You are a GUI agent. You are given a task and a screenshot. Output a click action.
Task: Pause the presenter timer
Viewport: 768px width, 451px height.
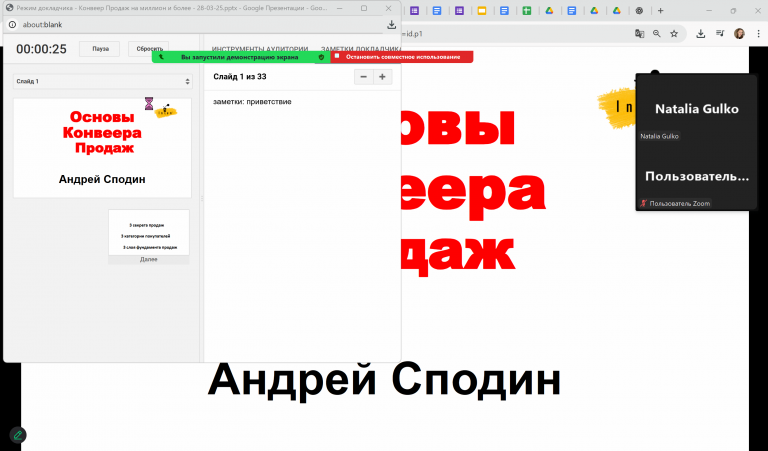pyautogui.click(x=100, y=49)
